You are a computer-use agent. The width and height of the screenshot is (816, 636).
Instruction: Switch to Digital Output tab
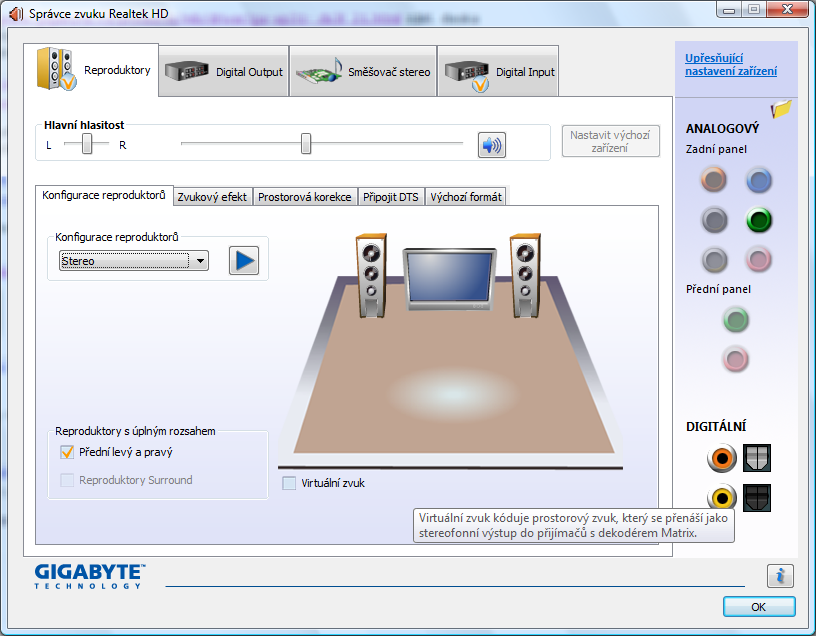pos(224,71)
